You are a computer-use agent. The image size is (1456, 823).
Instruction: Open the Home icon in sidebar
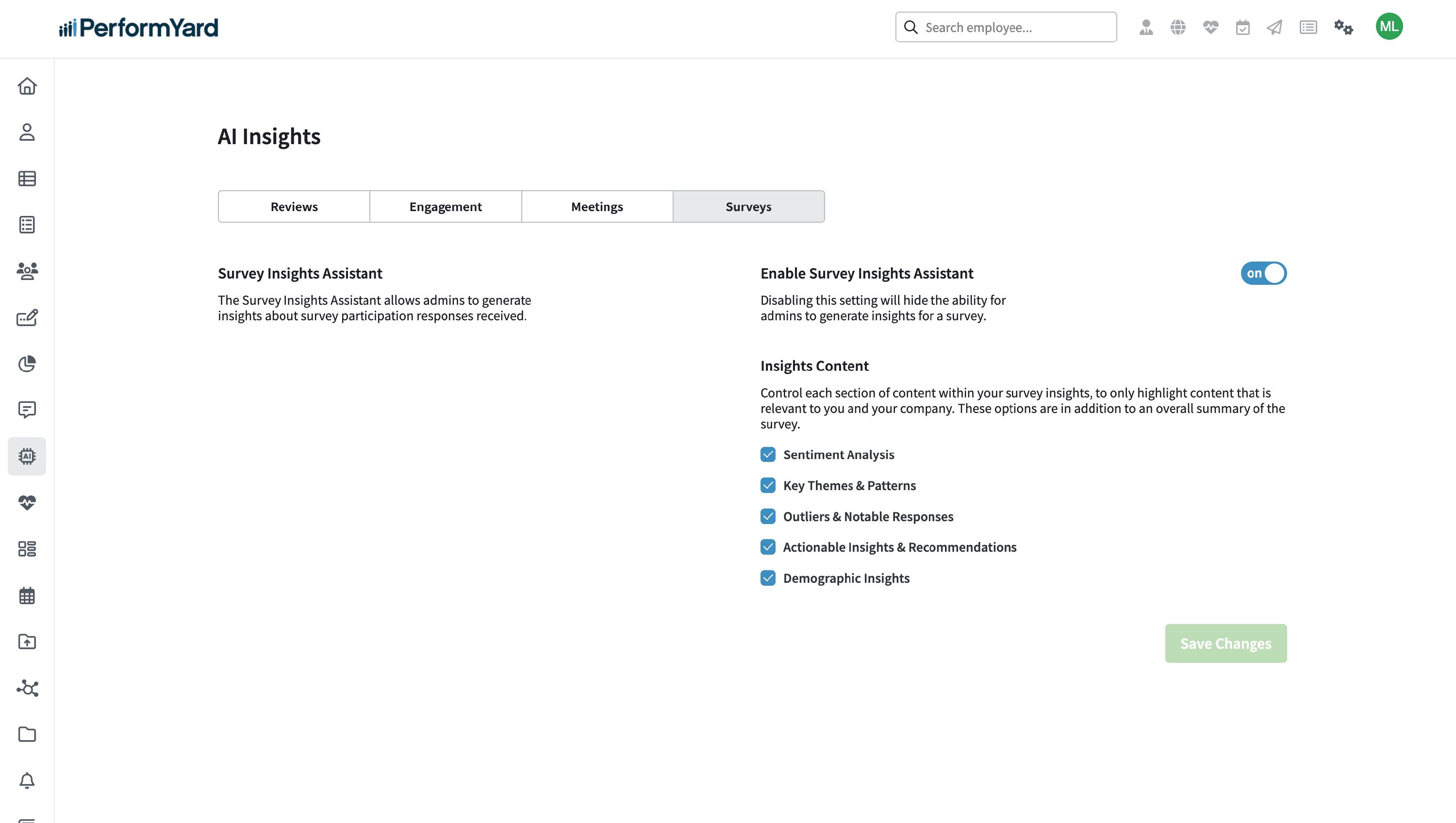pyautogui.click(x=27, y=86)
